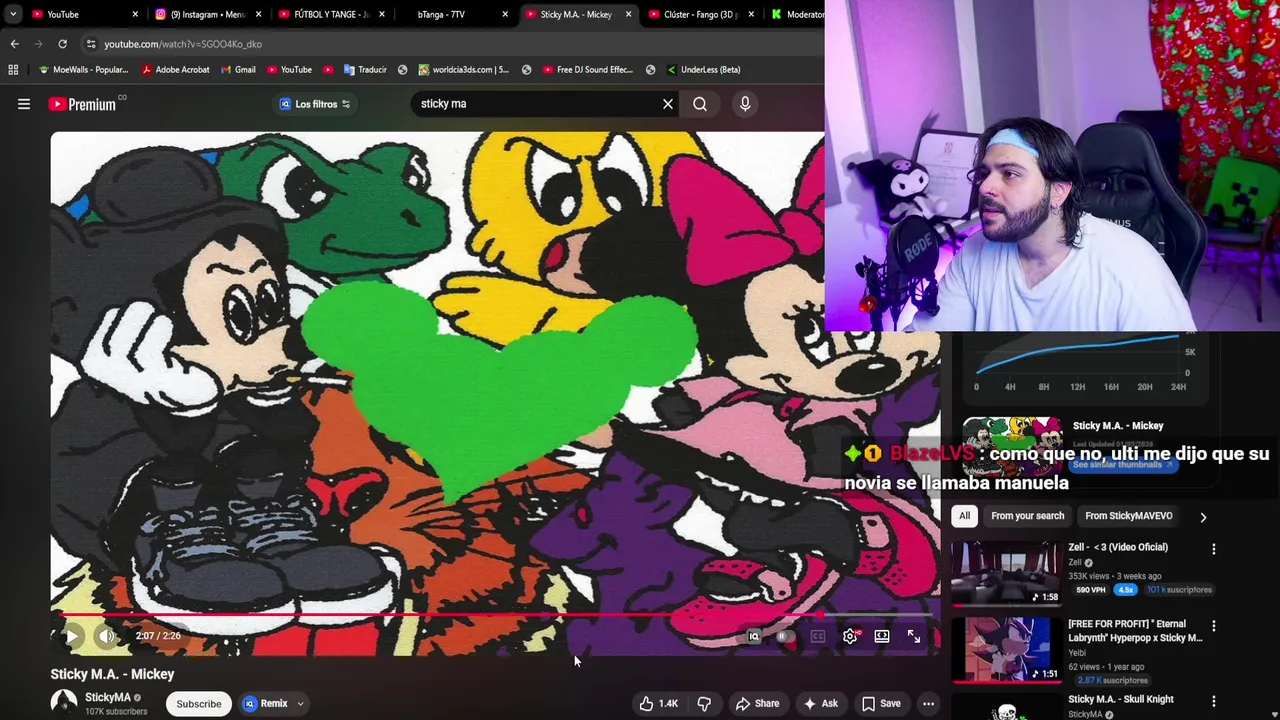Show next filter chips with arrow
This screenshot has height=720, width=1280.
coord(1203,517)
